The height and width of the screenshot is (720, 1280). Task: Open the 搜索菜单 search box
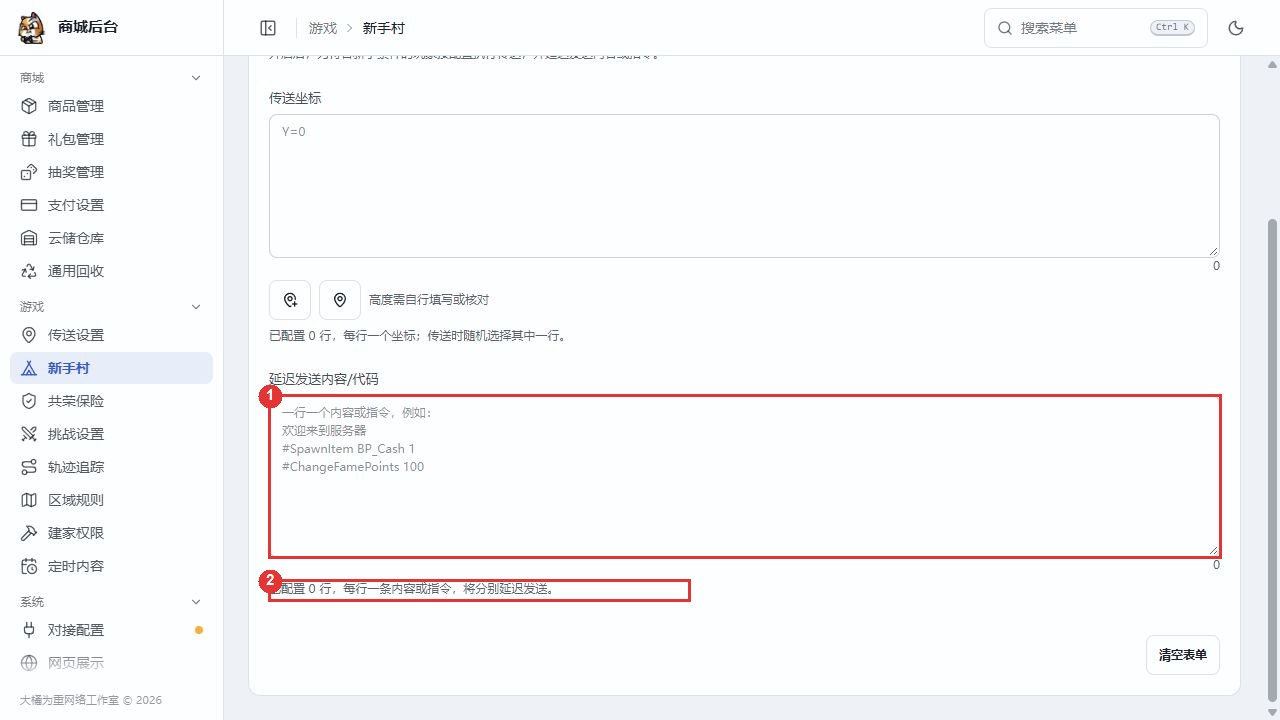click(x=1096, y=28)
